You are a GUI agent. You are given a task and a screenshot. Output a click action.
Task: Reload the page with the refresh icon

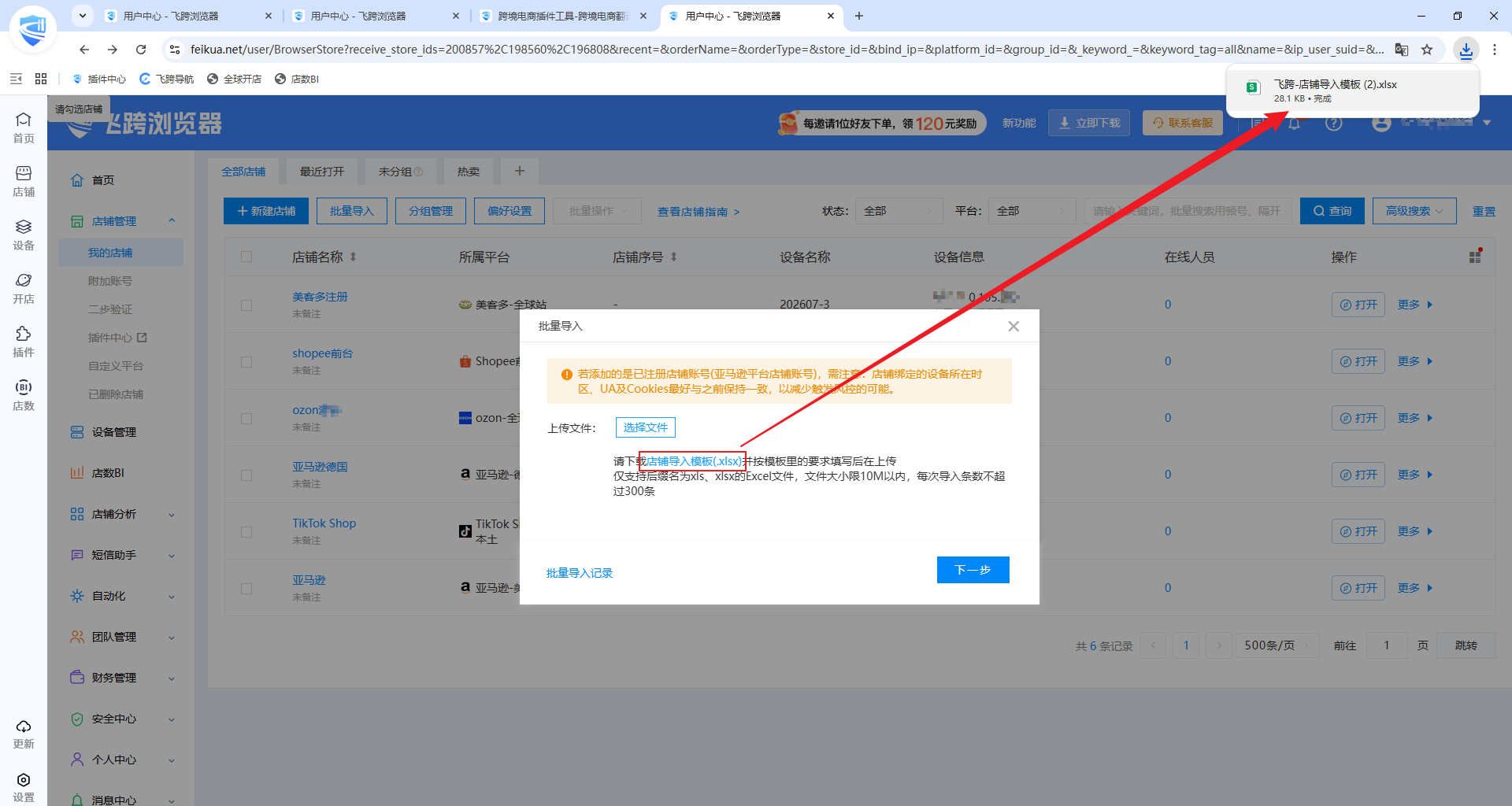click(141, 50)
